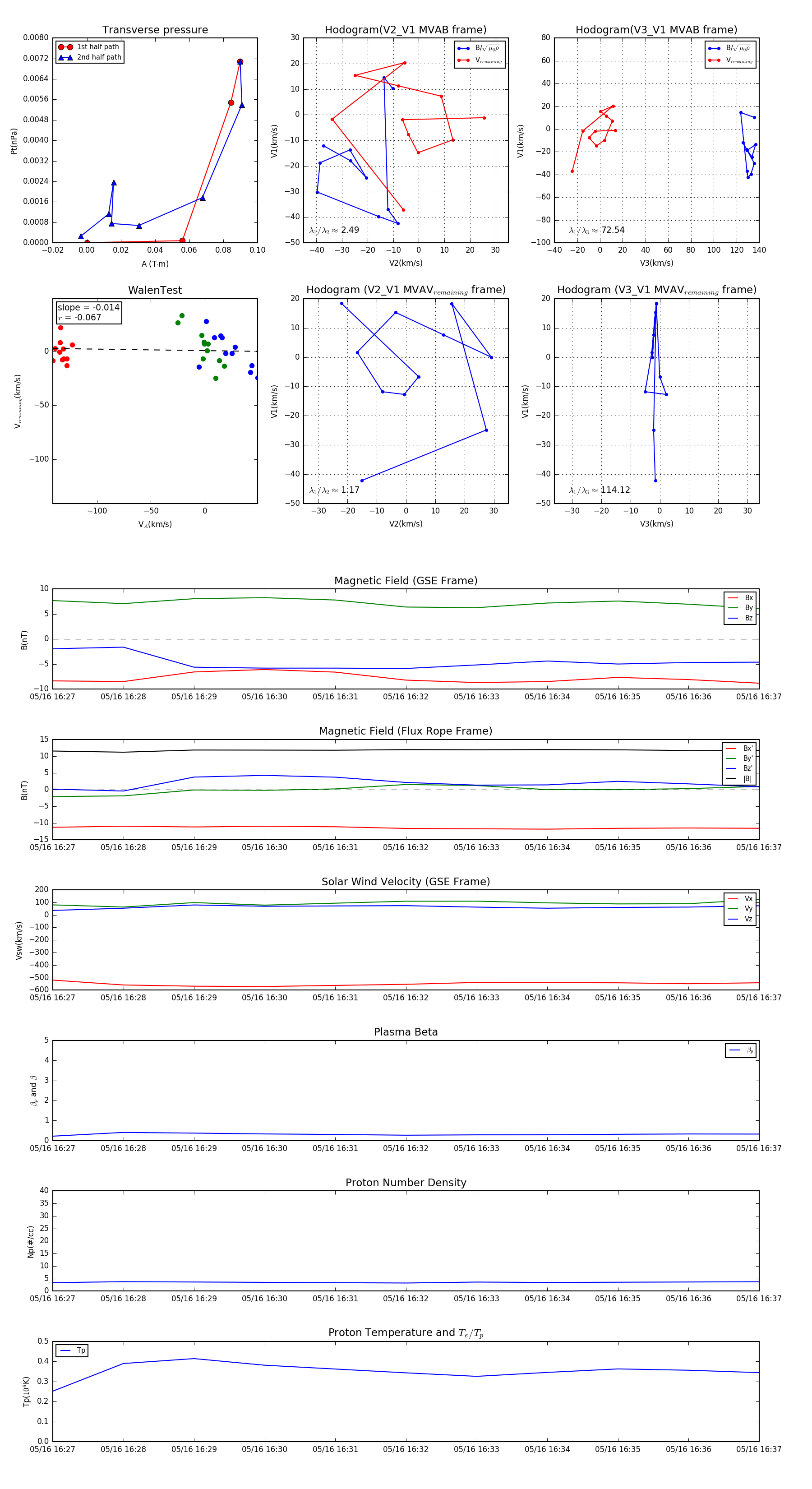
Task: Click tick "05/16 16:32" under Magnetic Field (GSE Frame)
Action: pos(406,697)
